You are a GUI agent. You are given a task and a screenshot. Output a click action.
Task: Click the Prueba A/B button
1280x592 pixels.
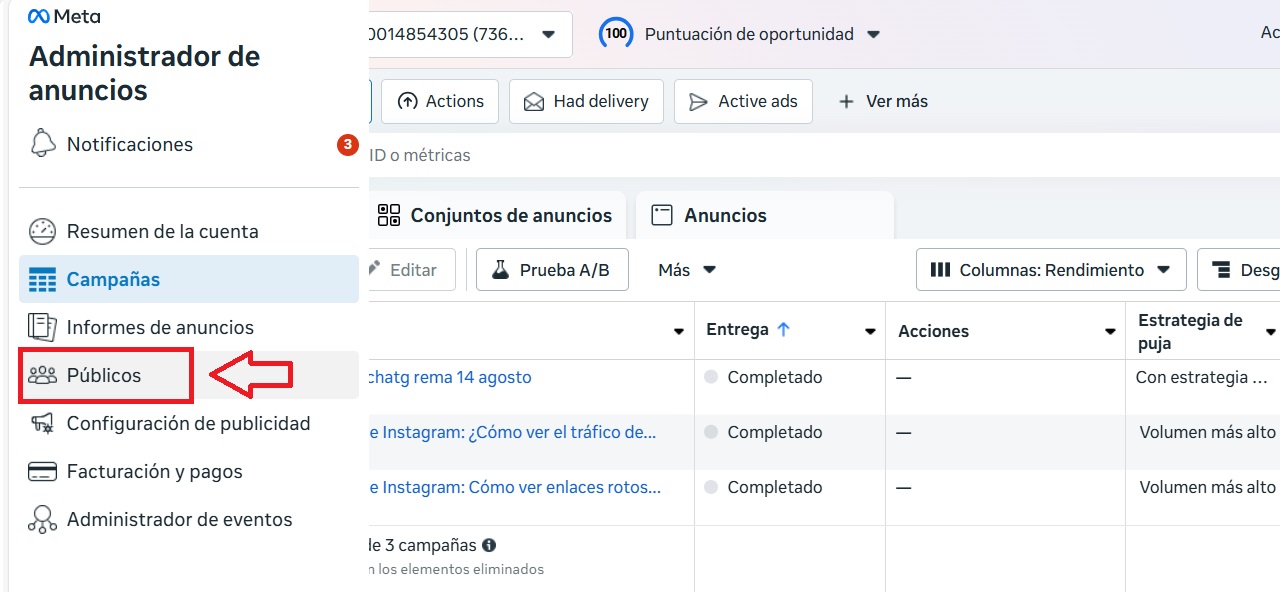coord(552,270)
